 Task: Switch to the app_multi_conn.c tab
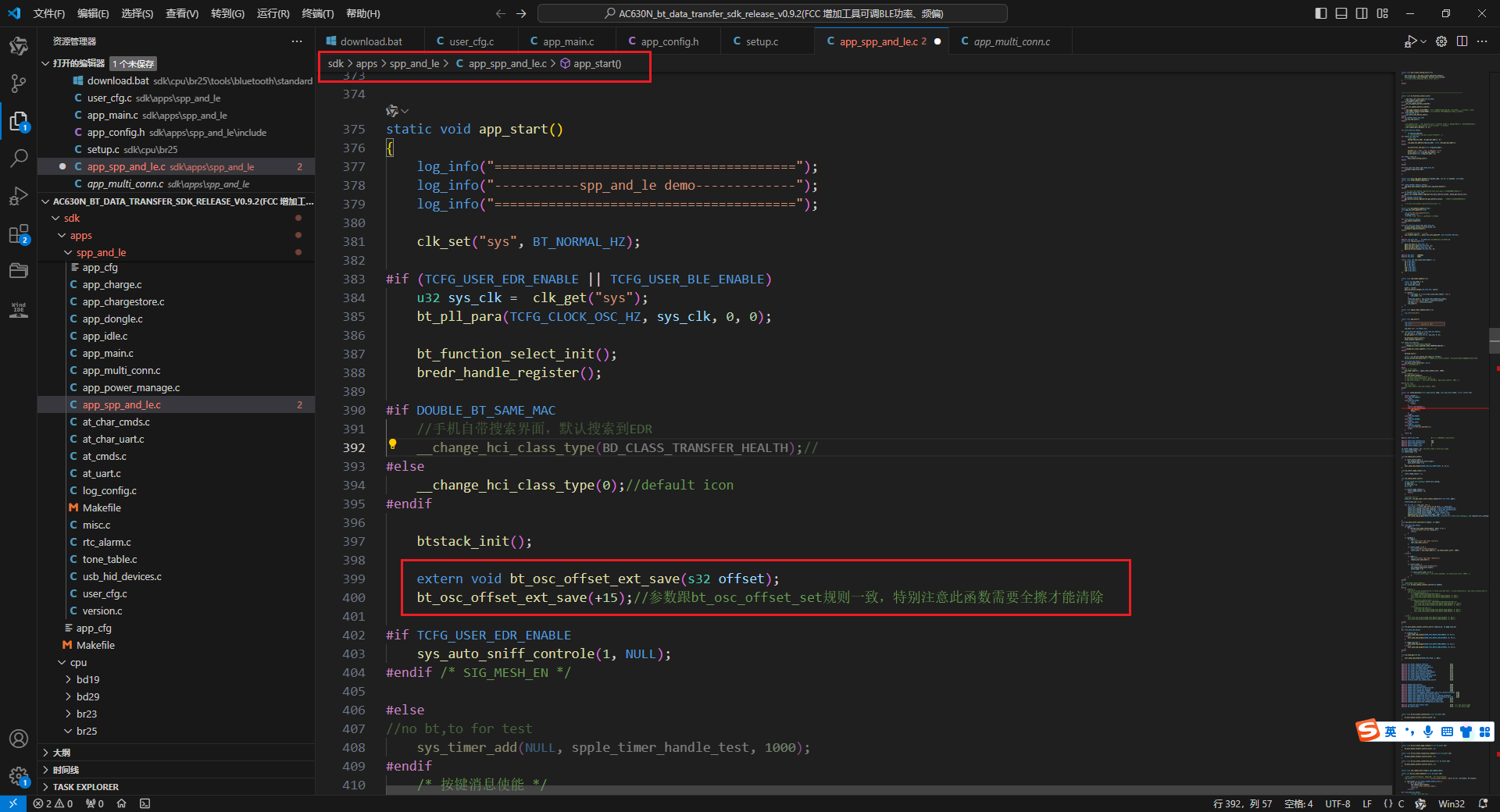pos(1011,41)
